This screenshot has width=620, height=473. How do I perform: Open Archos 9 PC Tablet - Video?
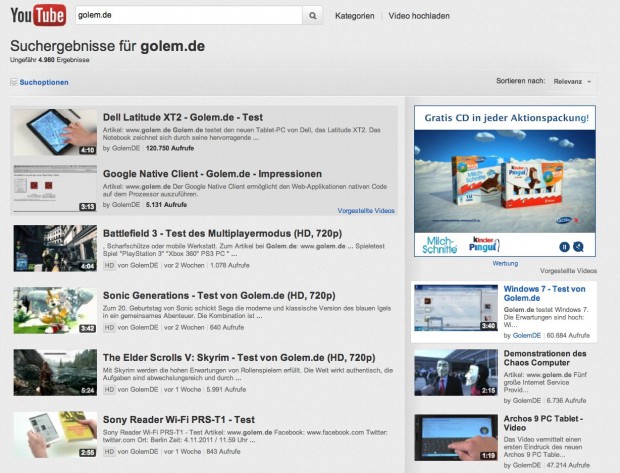[x=543, y=423]
